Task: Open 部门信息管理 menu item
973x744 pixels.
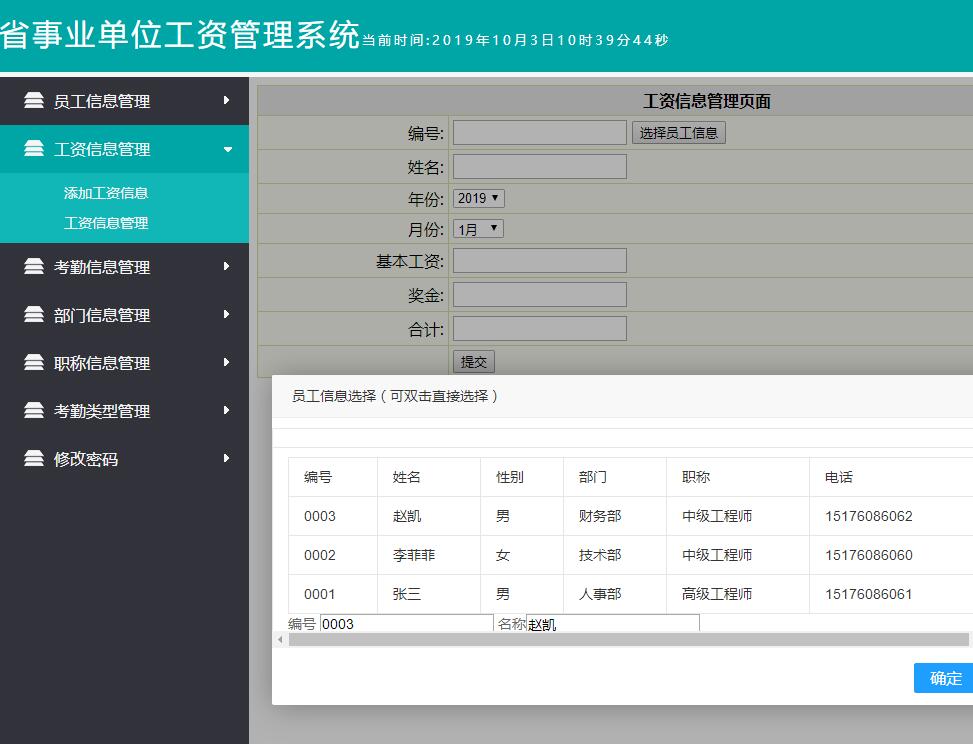Action: click(x=124, y=315)
